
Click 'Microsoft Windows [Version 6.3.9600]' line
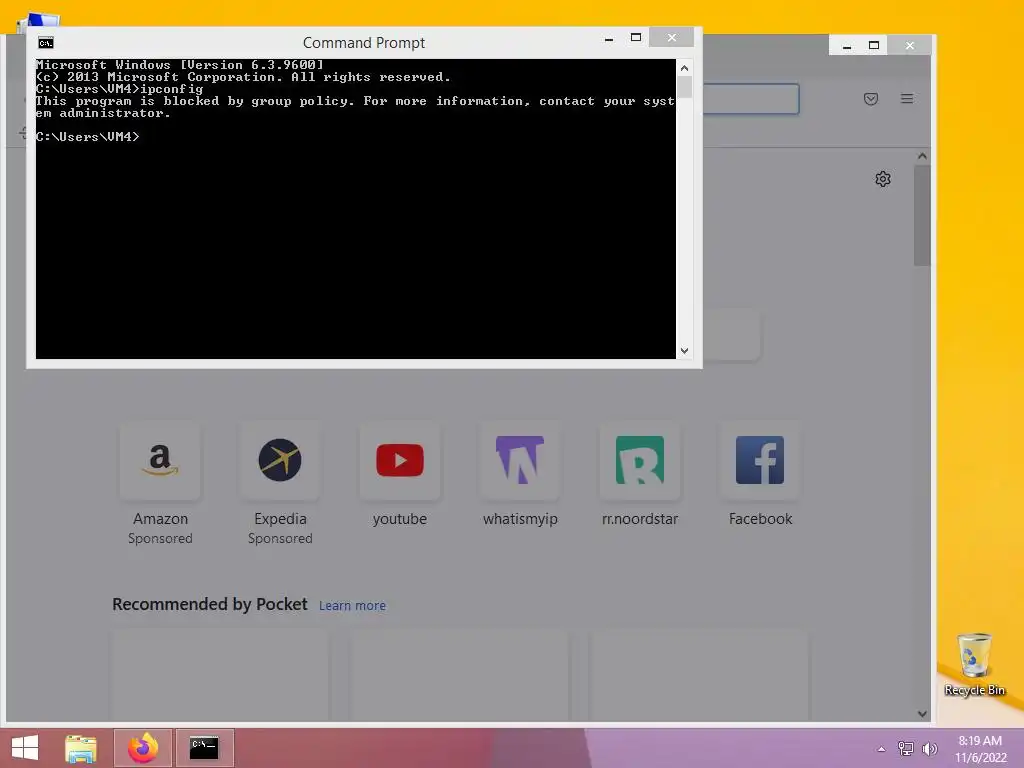coord(180,65)
